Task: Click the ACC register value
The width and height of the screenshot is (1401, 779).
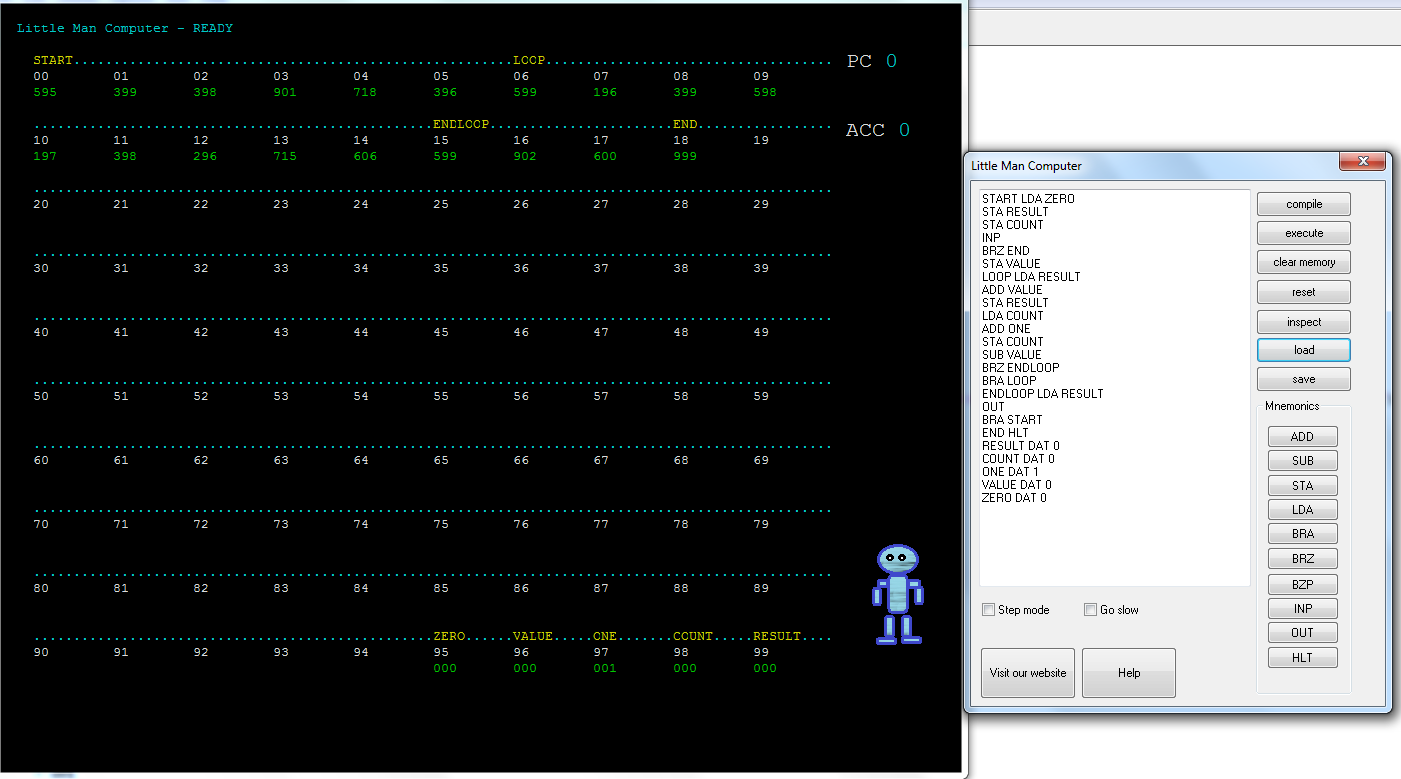Action: (x=904, y=130)
